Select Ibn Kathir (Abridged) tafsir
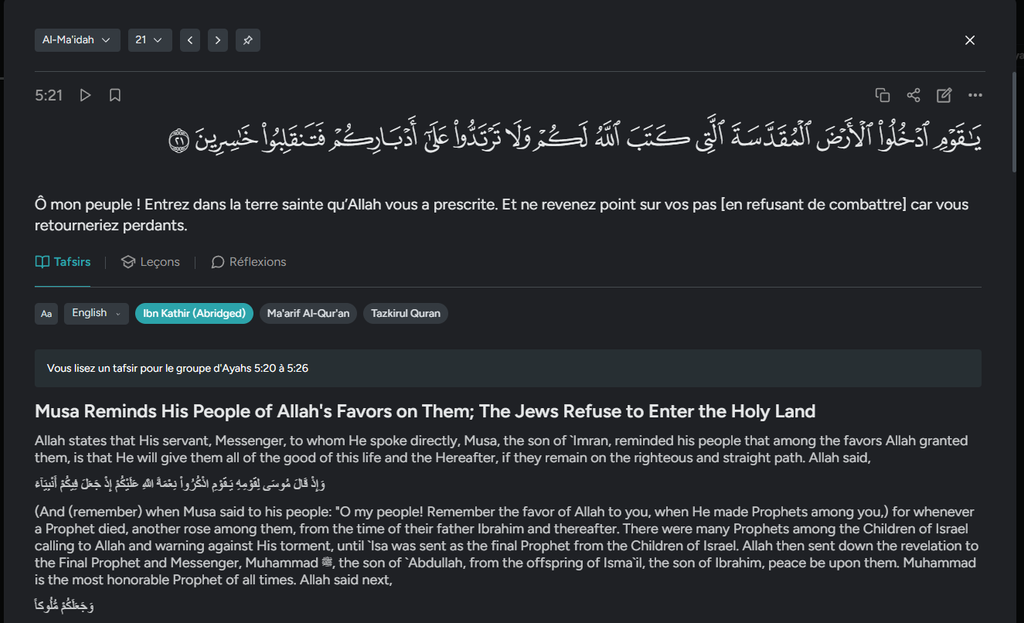Screen dimensions: 1024x623 click(194, 313)
